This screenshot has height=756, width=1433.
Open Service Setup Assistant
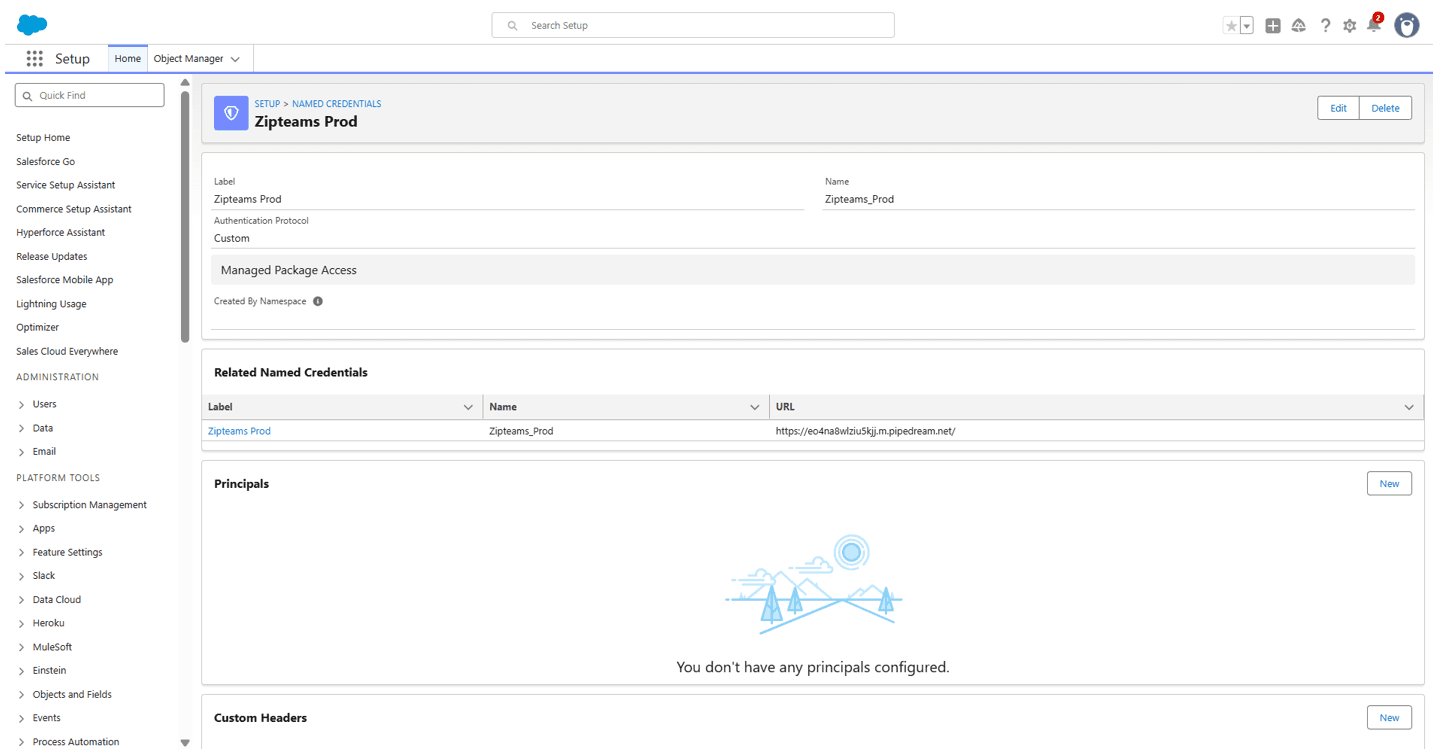66,185
